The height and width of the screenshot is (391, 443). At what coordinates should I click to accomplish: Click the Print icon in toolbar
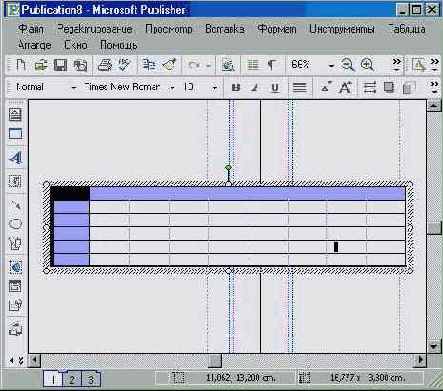pos(105,65)
